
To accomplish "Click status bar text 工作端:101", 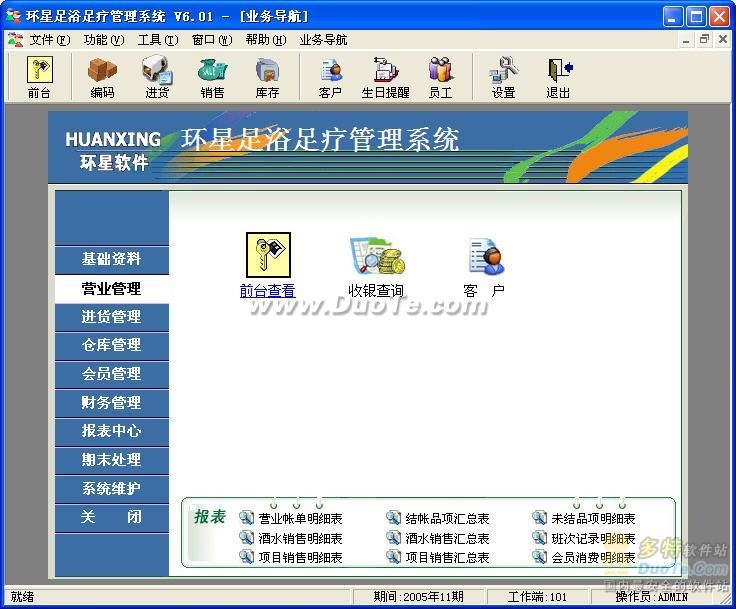I will [537, 597].
